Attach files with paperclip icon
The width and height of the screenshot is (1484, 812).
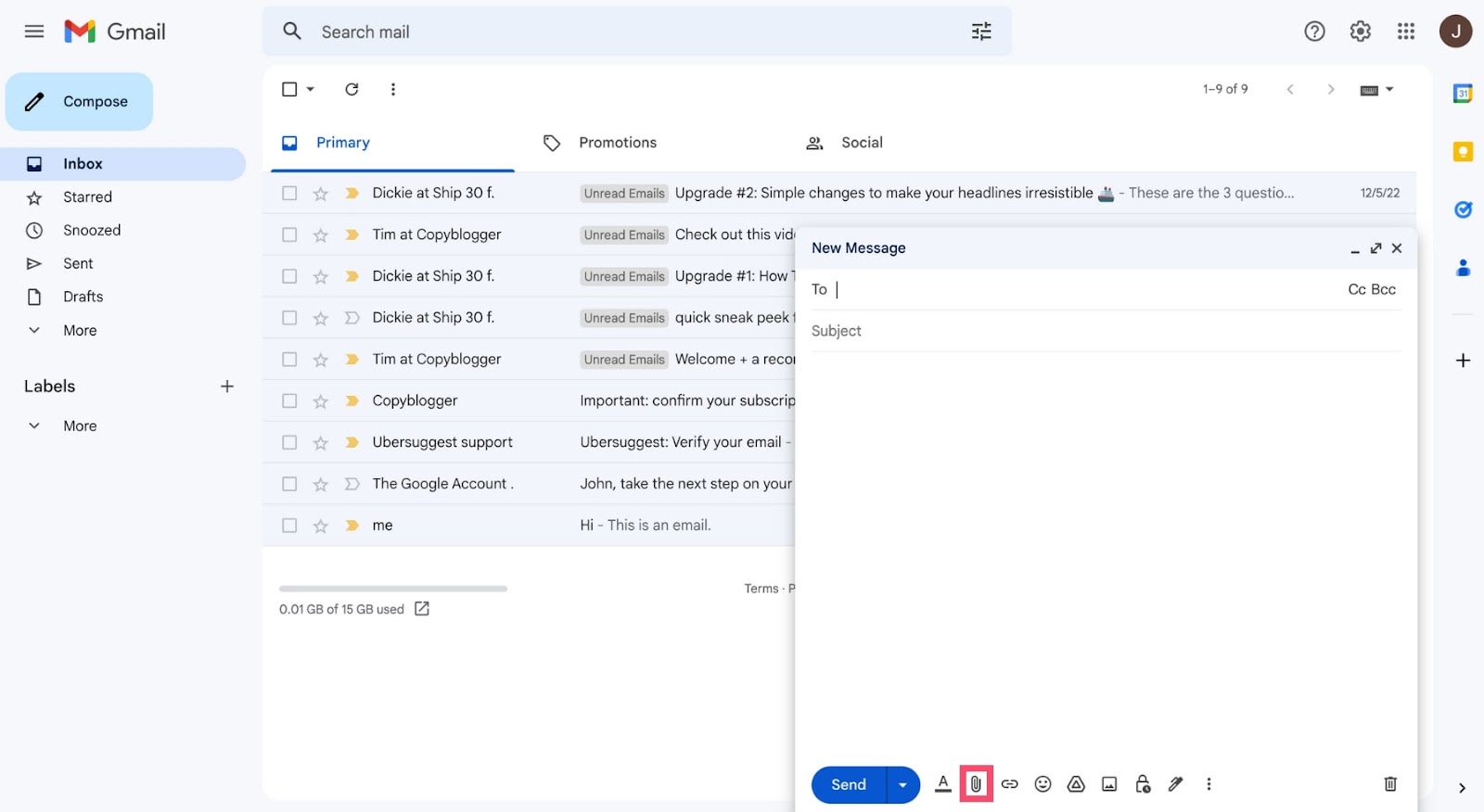976,784
